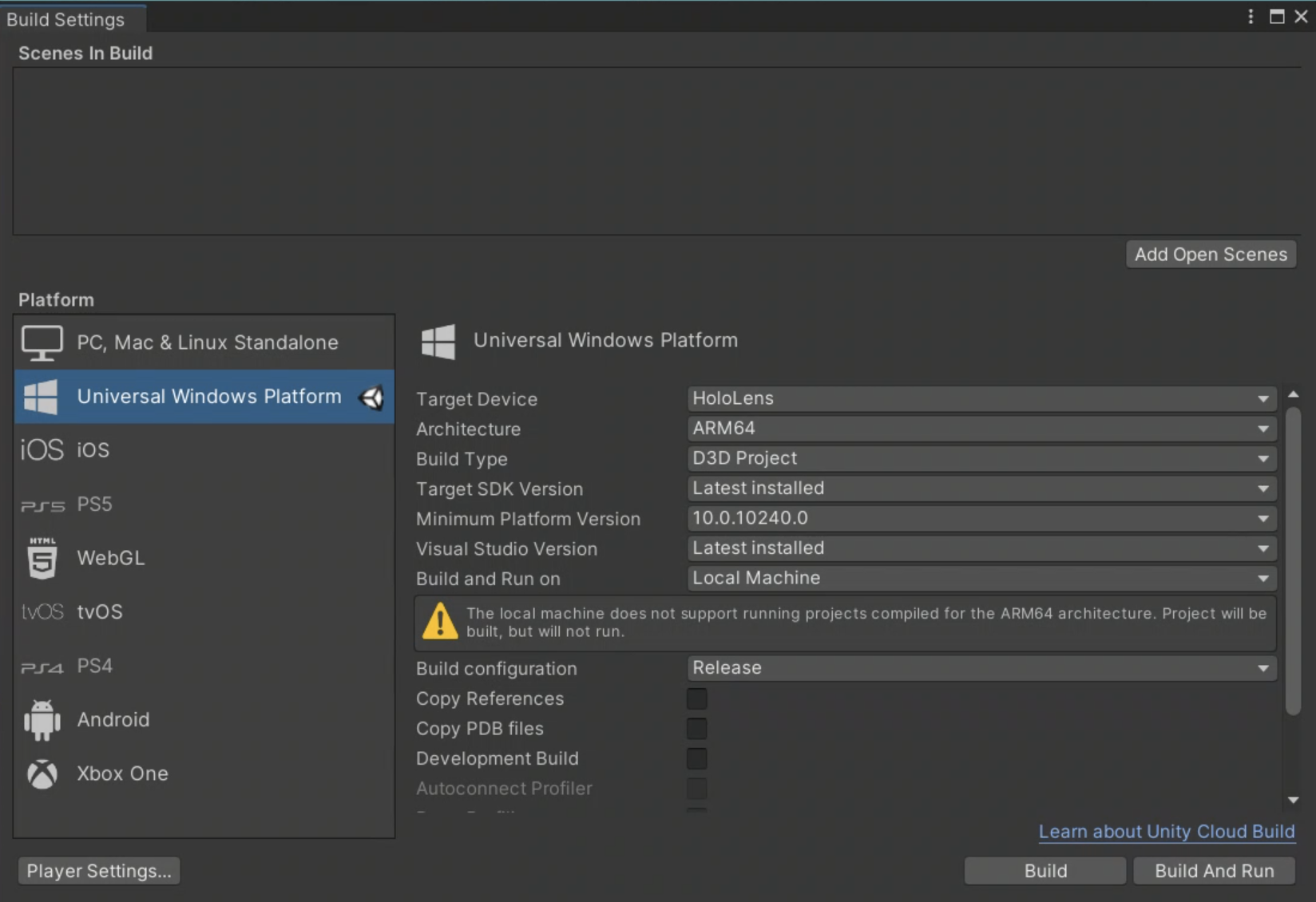Toggle the Development Build checkbox
This screenshot has height=902, width=1316.
click(696, 758)
